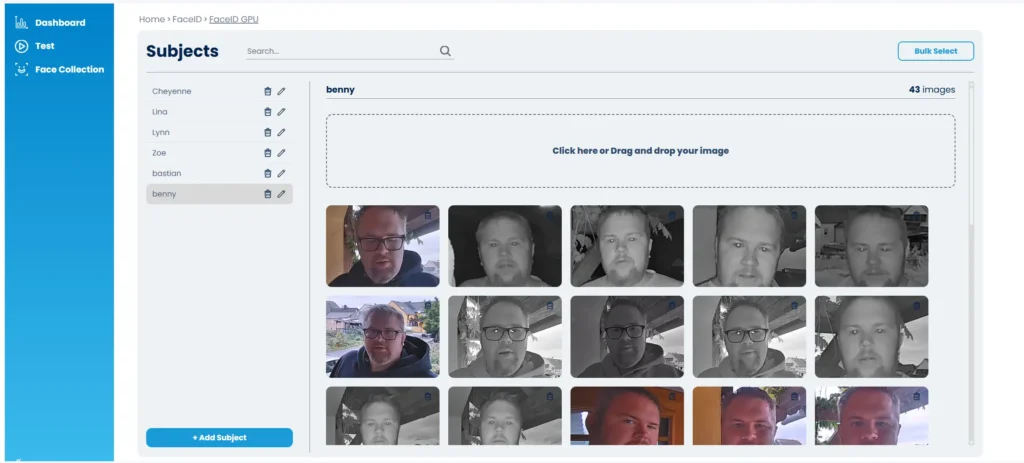The image size is (1024, 463).
Task: Go to Test in the sidebar
Action: pyautogui.click(x=44, y=46)
